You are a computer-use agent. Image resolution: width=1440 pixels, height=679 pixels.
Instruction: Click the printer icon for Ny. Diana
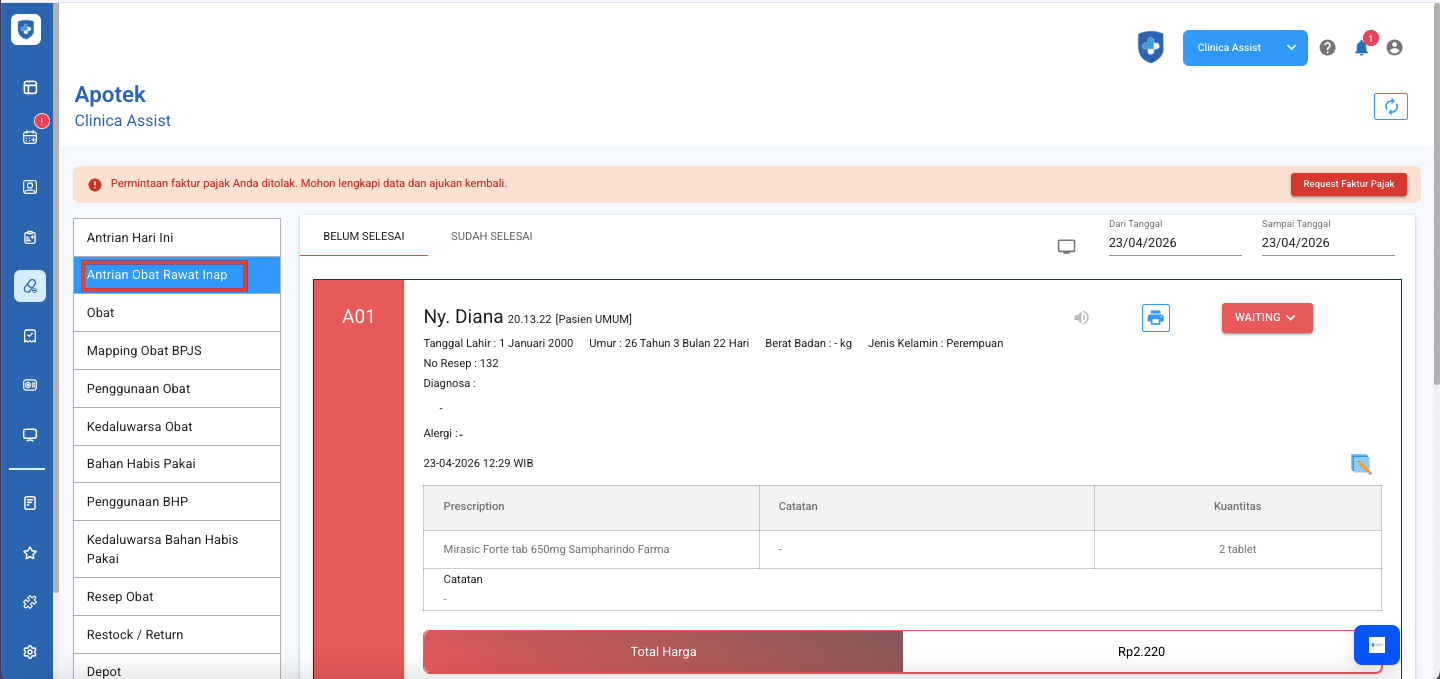point(1155,318)
